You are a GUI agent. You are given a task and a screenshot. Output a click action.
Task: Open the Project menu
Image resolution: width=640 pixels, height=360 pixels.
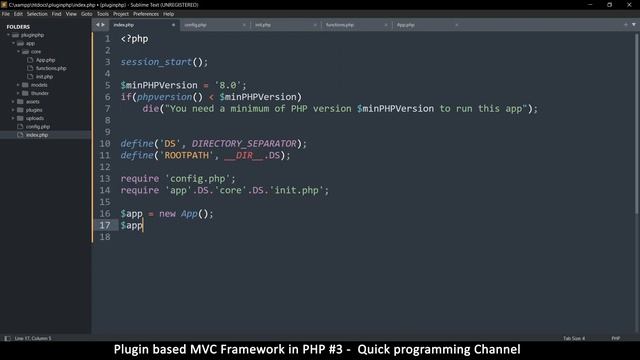[121, 14]
